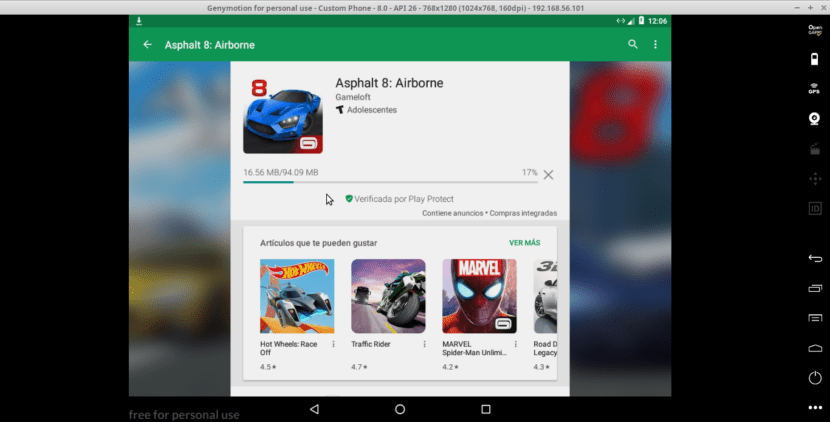830x422 pixels.
Task: Open search in the Play Store
Action: [x=632, y=45]
